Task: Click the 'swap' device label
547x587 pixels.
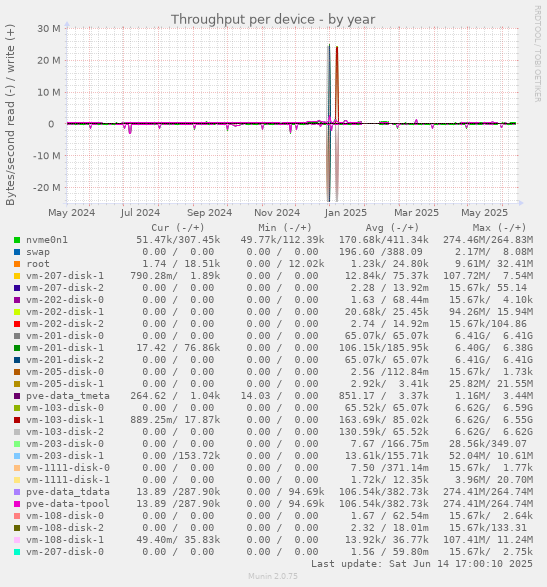Action: pyautogui.click(x=38, y=252)
